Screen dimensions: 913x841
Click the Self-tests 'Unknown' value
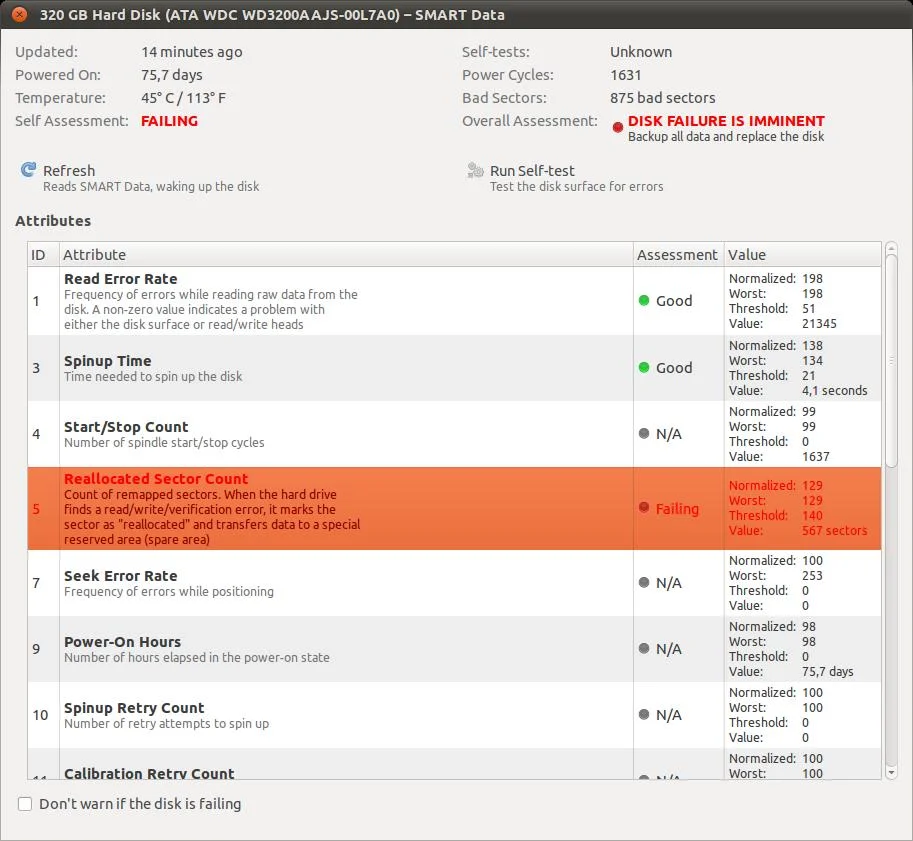[641, 52]
